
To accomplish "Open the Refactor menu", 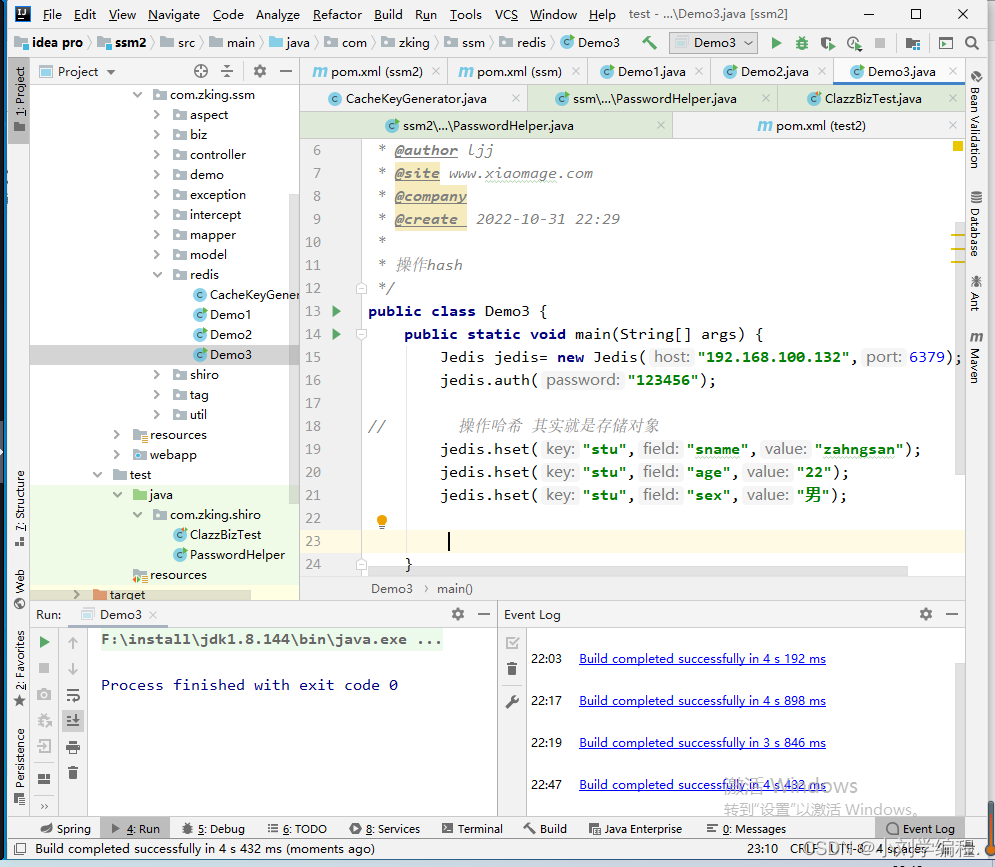I will pyautogui.click(x=337, y=15).
